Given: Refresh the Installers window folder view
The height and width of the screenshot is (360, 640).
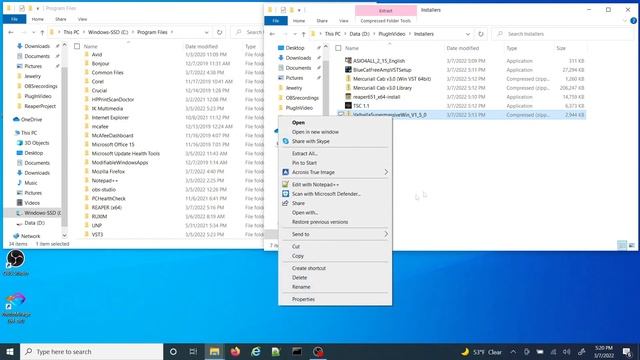Looking at the screenshot, I should tap(481, 34).
